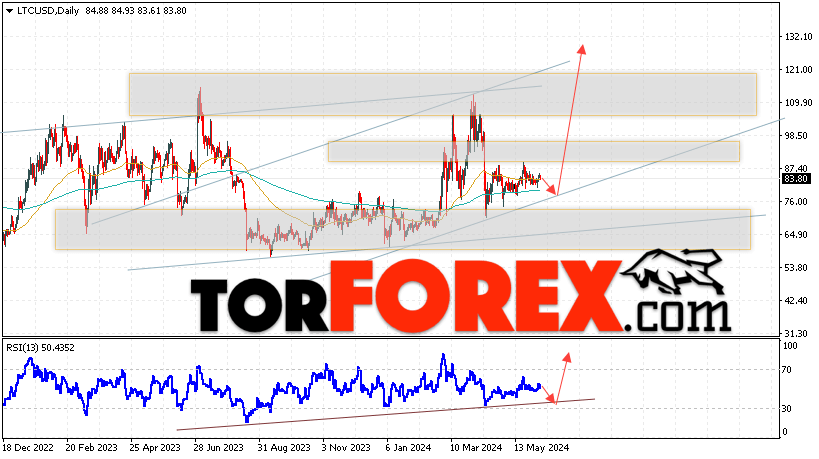Click the LTCUSD,Daily chart title
Viewport: 819px width, 459px height.
pyautogui.click(x=48, y=10)
